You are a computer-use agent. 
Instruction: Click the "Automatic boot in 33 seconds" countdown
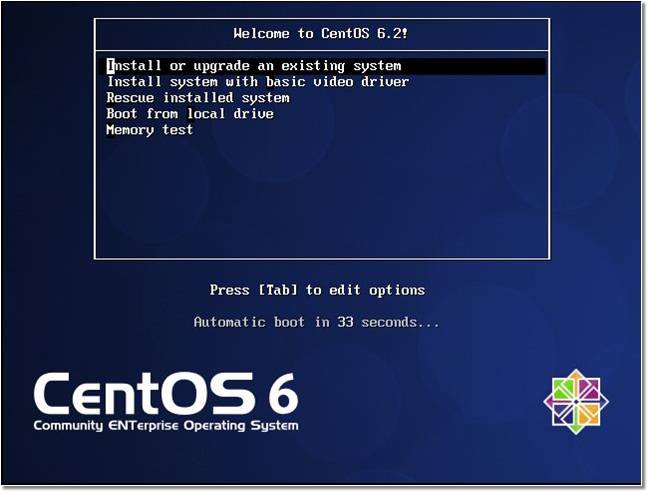click(316, 322)
